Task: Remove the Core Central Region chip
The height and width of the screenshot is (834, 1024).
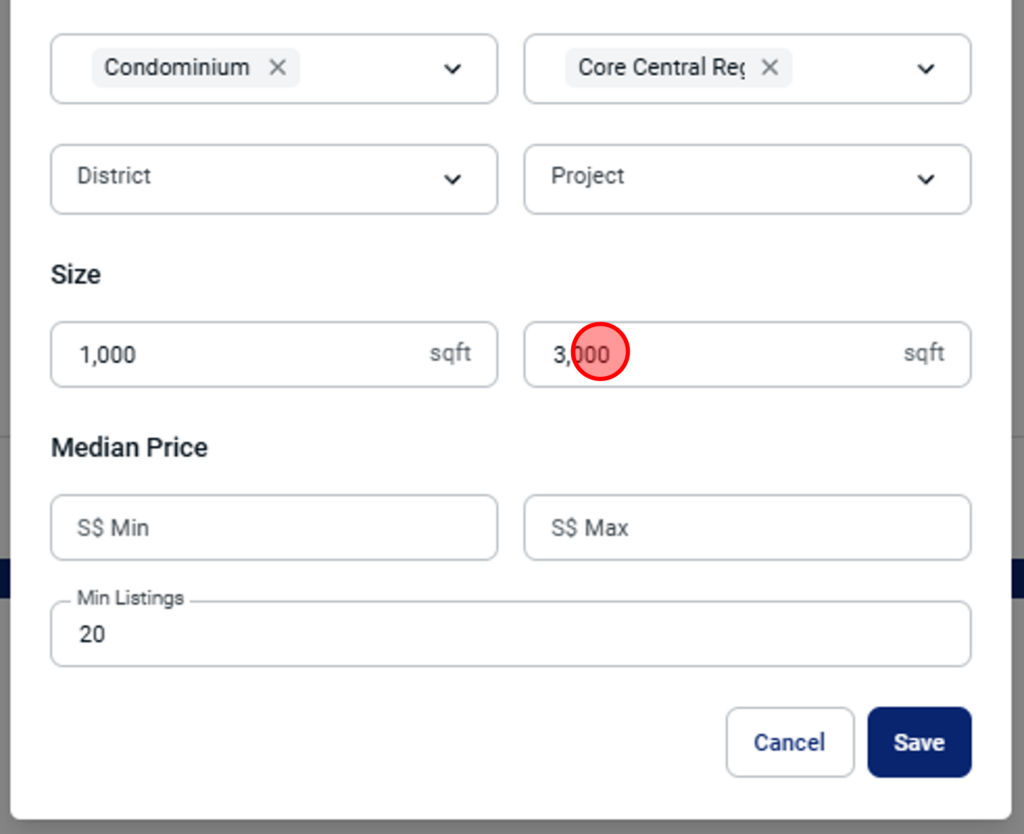Action: tap(770, 67)
